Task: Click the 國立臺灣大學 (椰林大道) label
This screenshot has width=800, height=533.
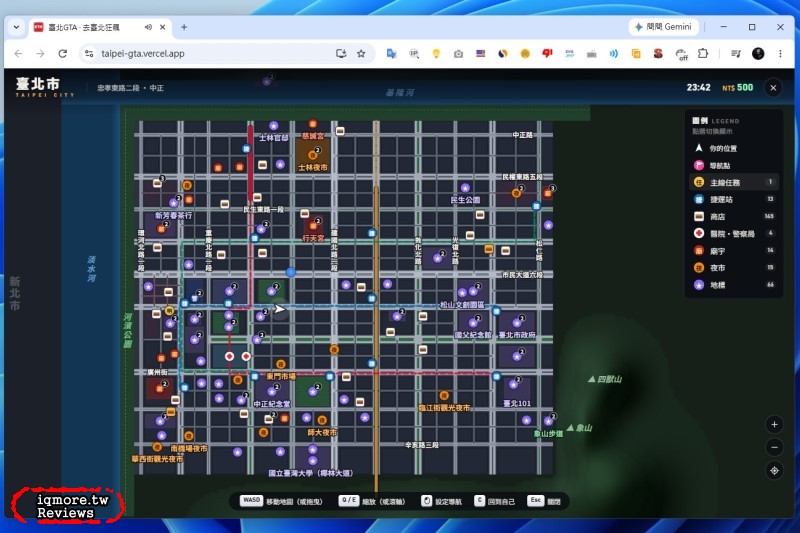Action: pyautogui.click(x=310, y=473)
